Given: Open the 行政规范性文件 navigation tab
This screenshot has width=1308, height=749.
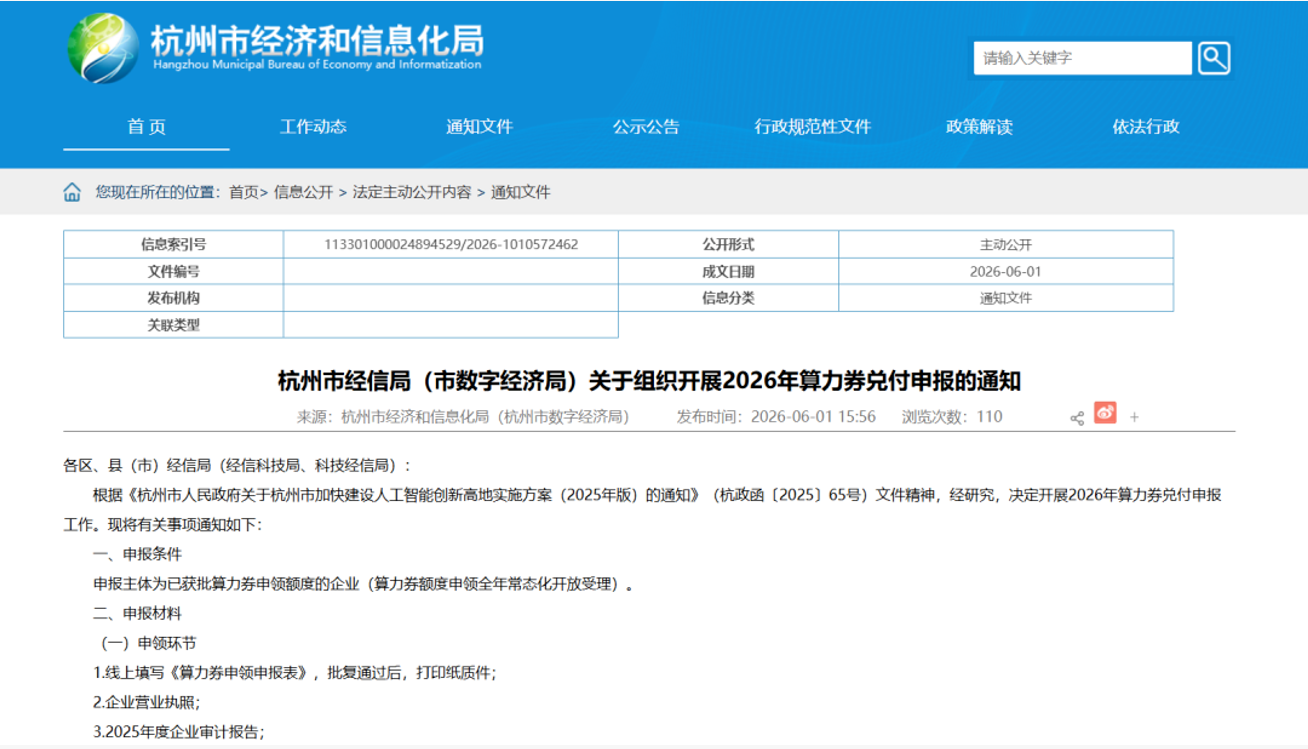Looking at the screenshot, I should [813, 127].
